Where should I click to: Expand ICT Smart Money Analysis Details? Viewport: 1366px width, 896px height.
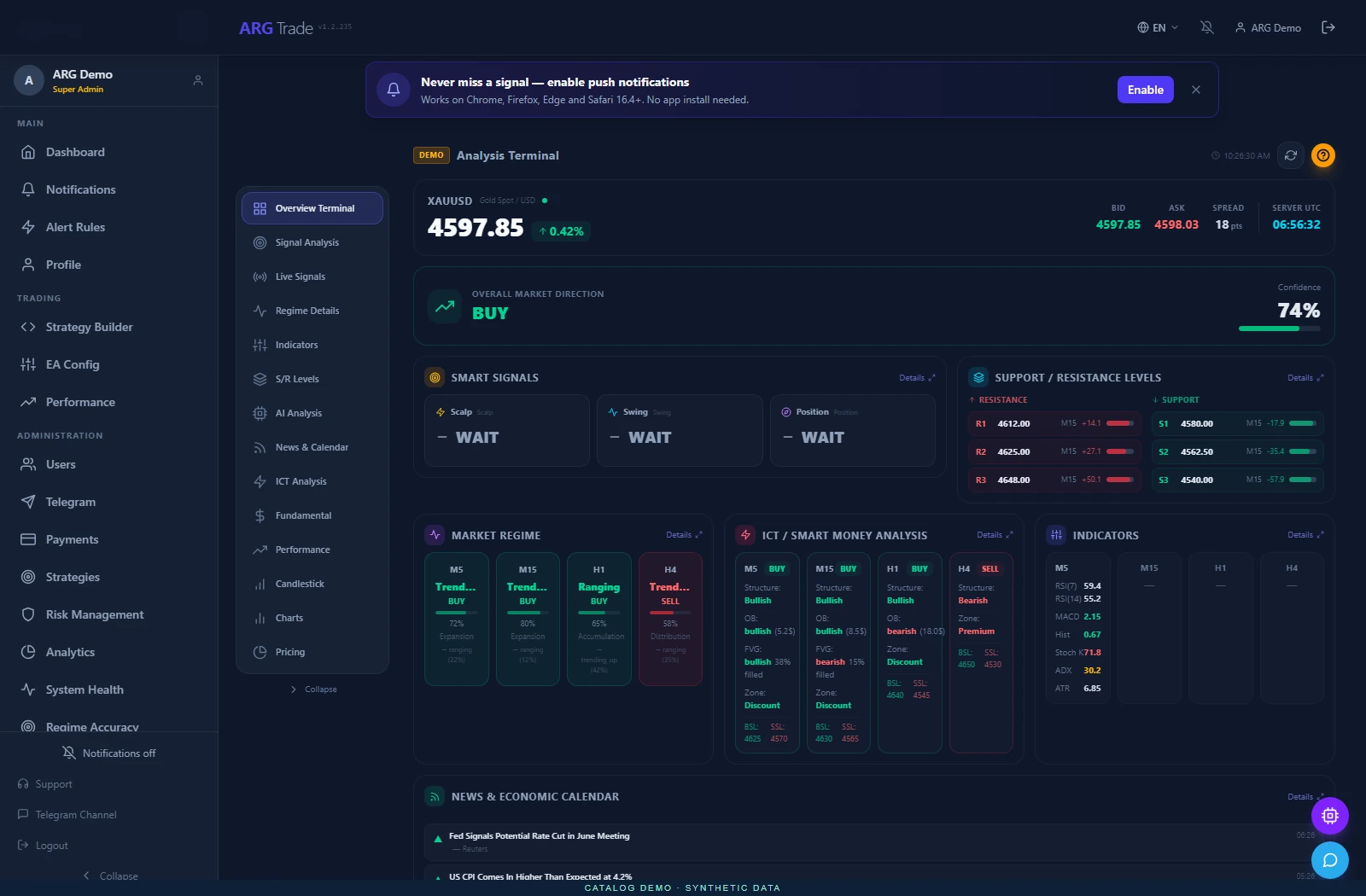tap(995, 535)
